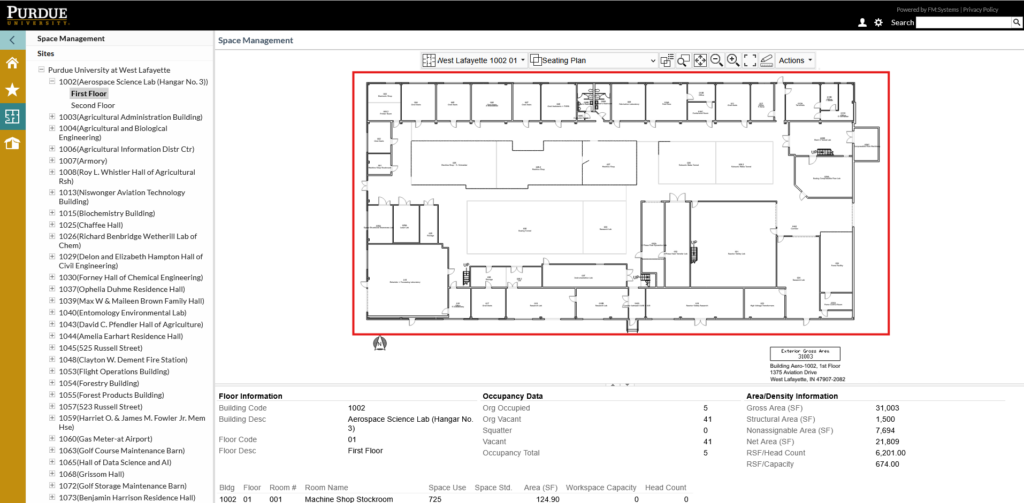Screen dimensions: 1024x503
Task: Sort table by Workspace Capacity column
Action: [601, 487]
